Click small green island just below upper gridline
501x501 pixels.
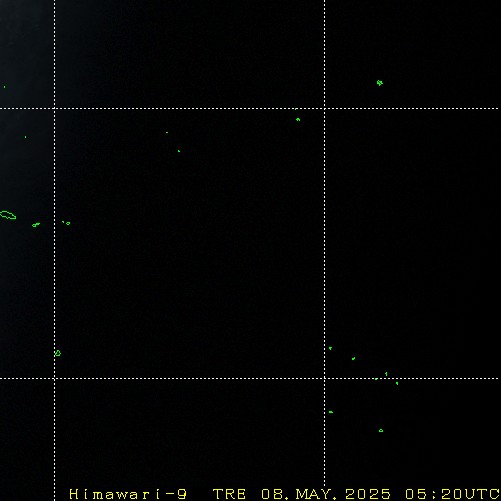pos(298,119)
